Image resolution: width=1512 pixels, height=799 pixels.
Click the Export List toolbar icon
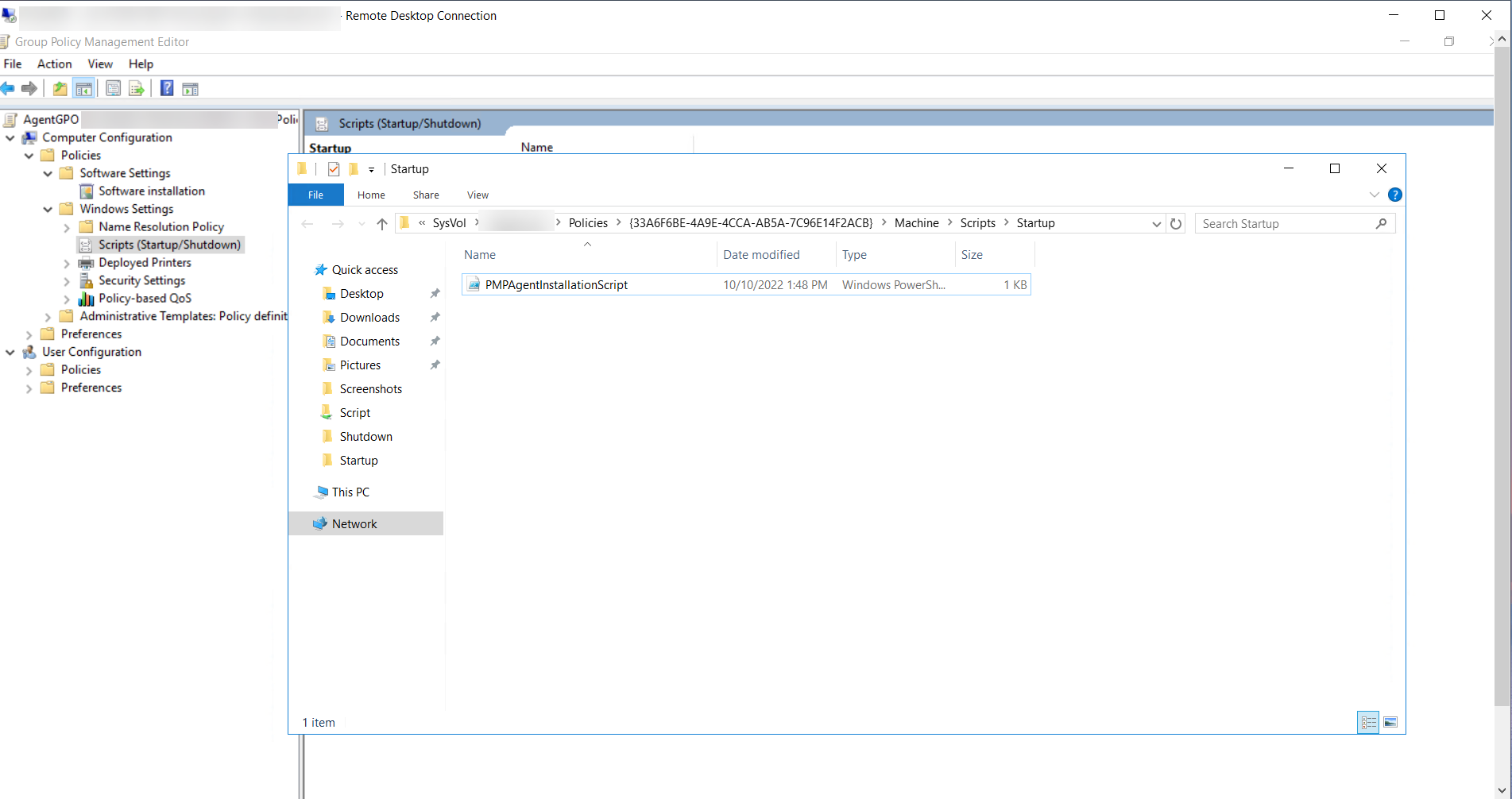137,88
